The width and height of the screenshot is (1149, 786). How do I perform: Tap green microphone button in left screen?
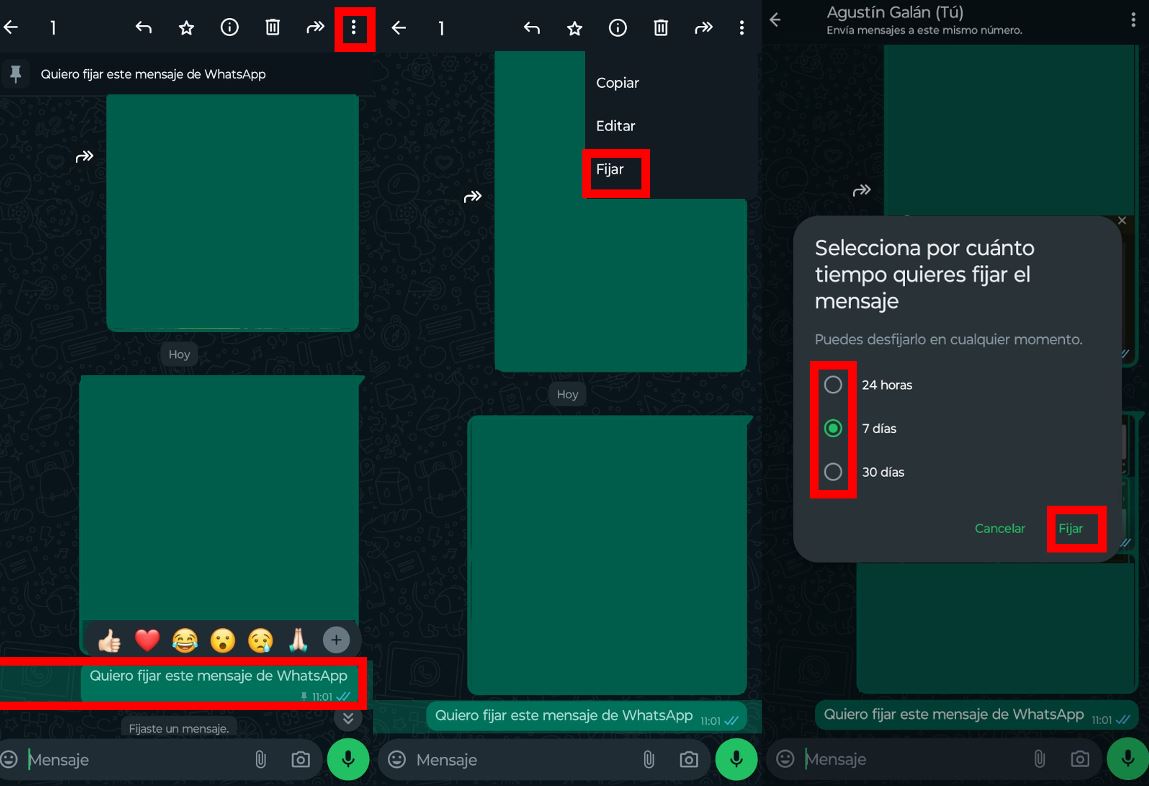click(348, 759)
